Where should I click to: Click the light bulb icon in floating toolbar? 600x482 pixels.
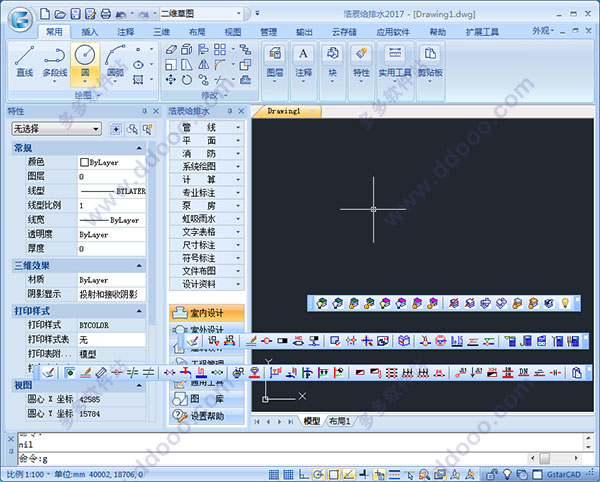pos(565,303)
